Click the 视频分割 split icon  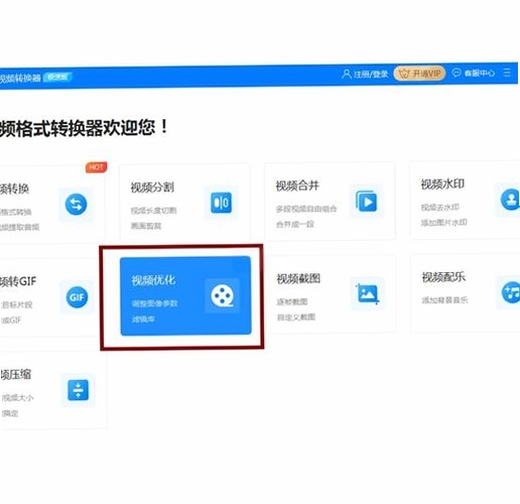pos(221,202)
